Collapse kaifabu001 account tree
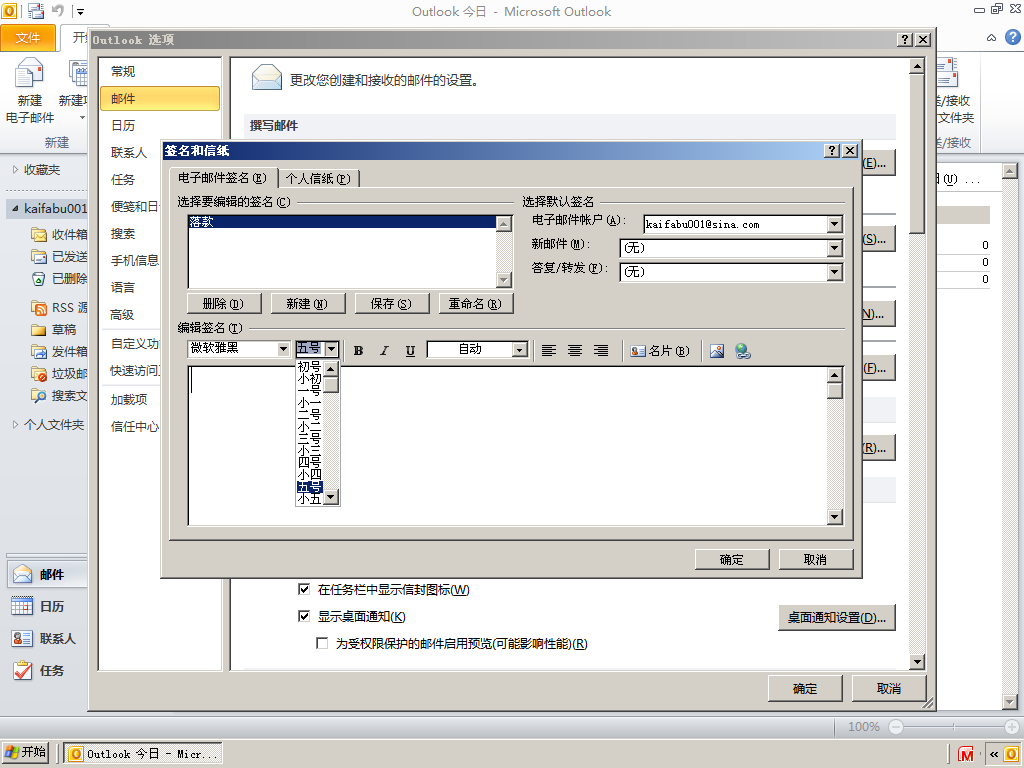Image resolution: width=1024 pixels, height=768 pixels. [16, 208]
